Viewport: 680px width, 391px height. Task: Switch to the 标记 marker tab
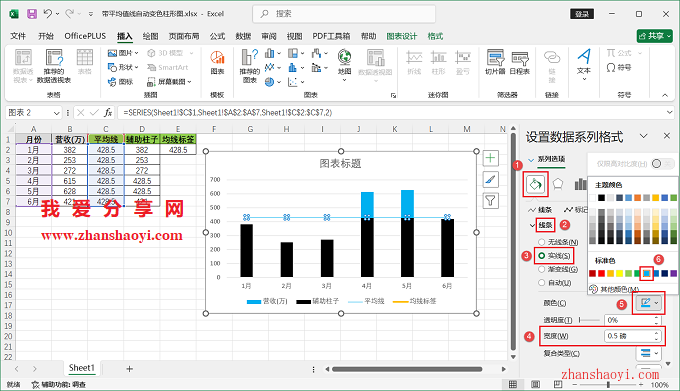[575, 210]
